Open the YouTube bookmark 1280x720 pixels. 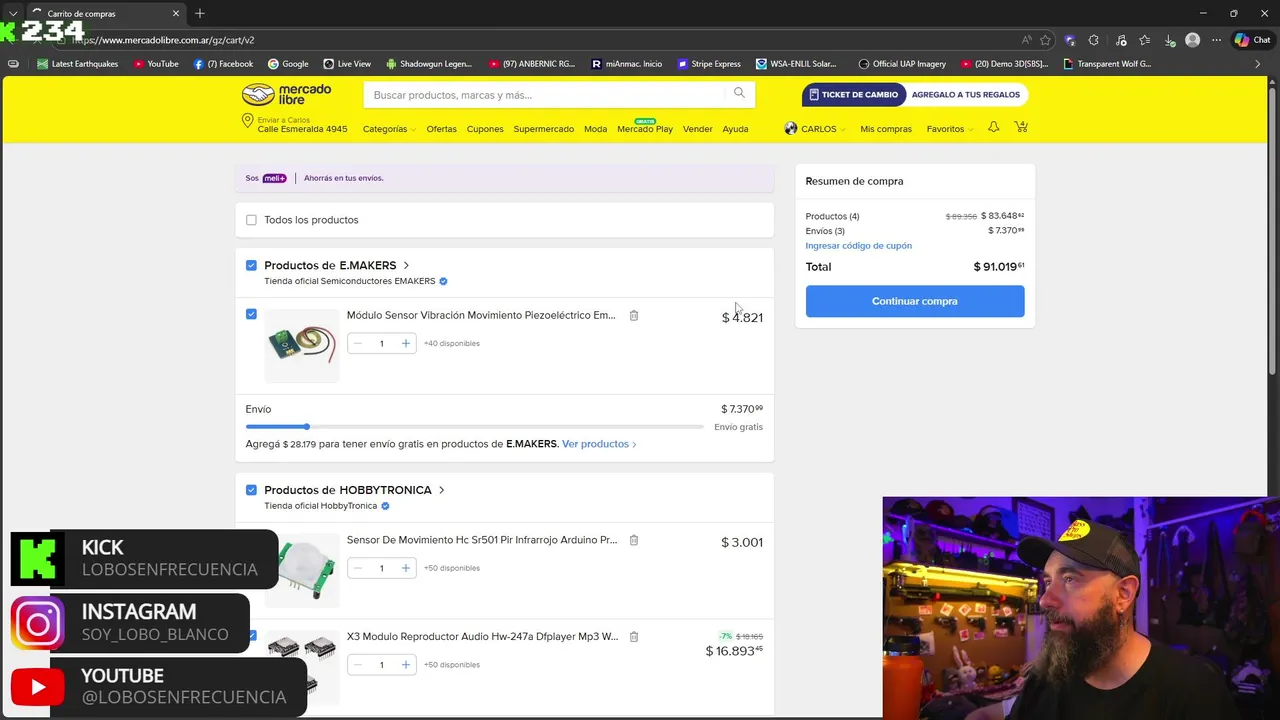156,64
